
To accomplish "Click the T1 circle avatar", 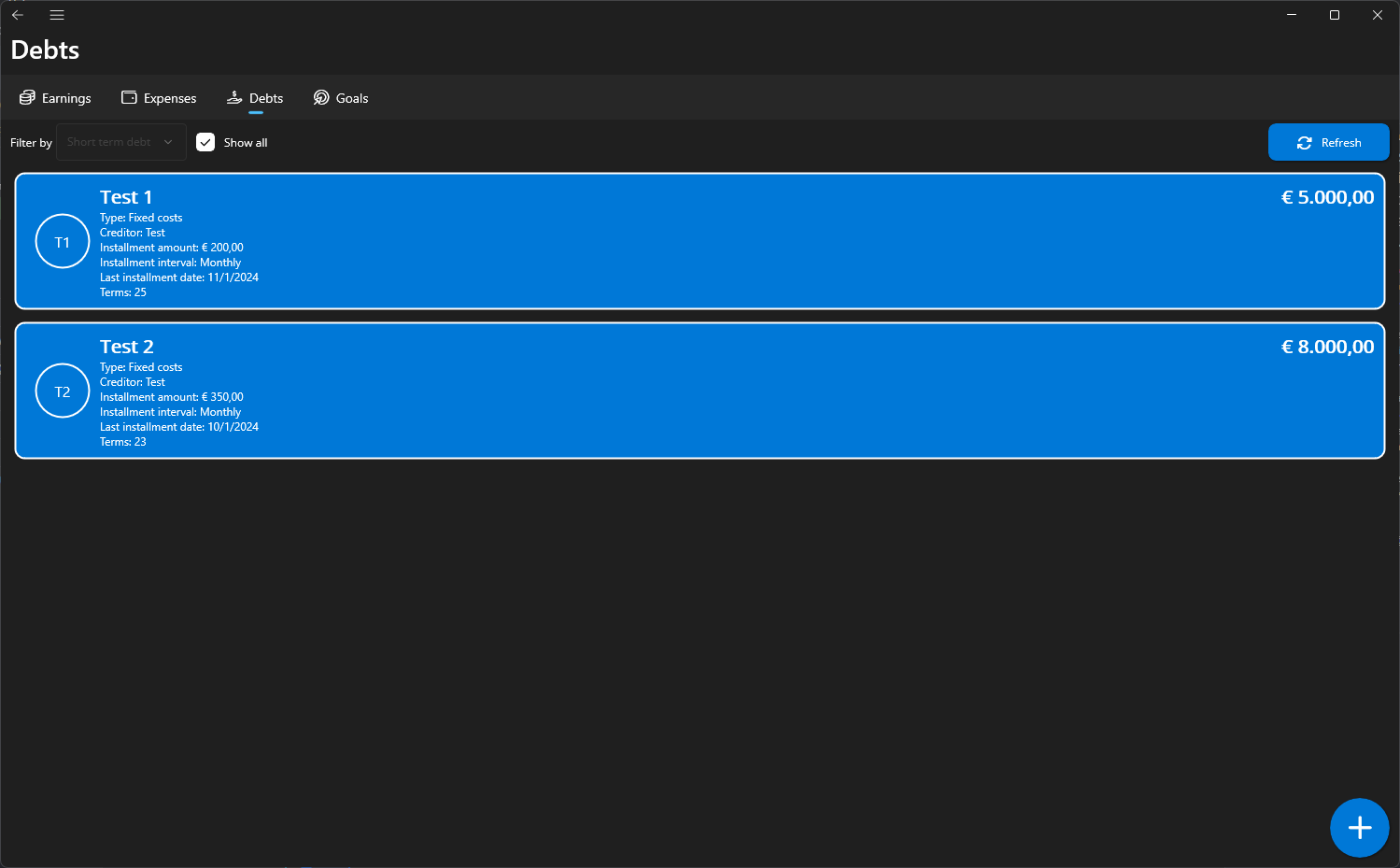I will pos(63,241).
